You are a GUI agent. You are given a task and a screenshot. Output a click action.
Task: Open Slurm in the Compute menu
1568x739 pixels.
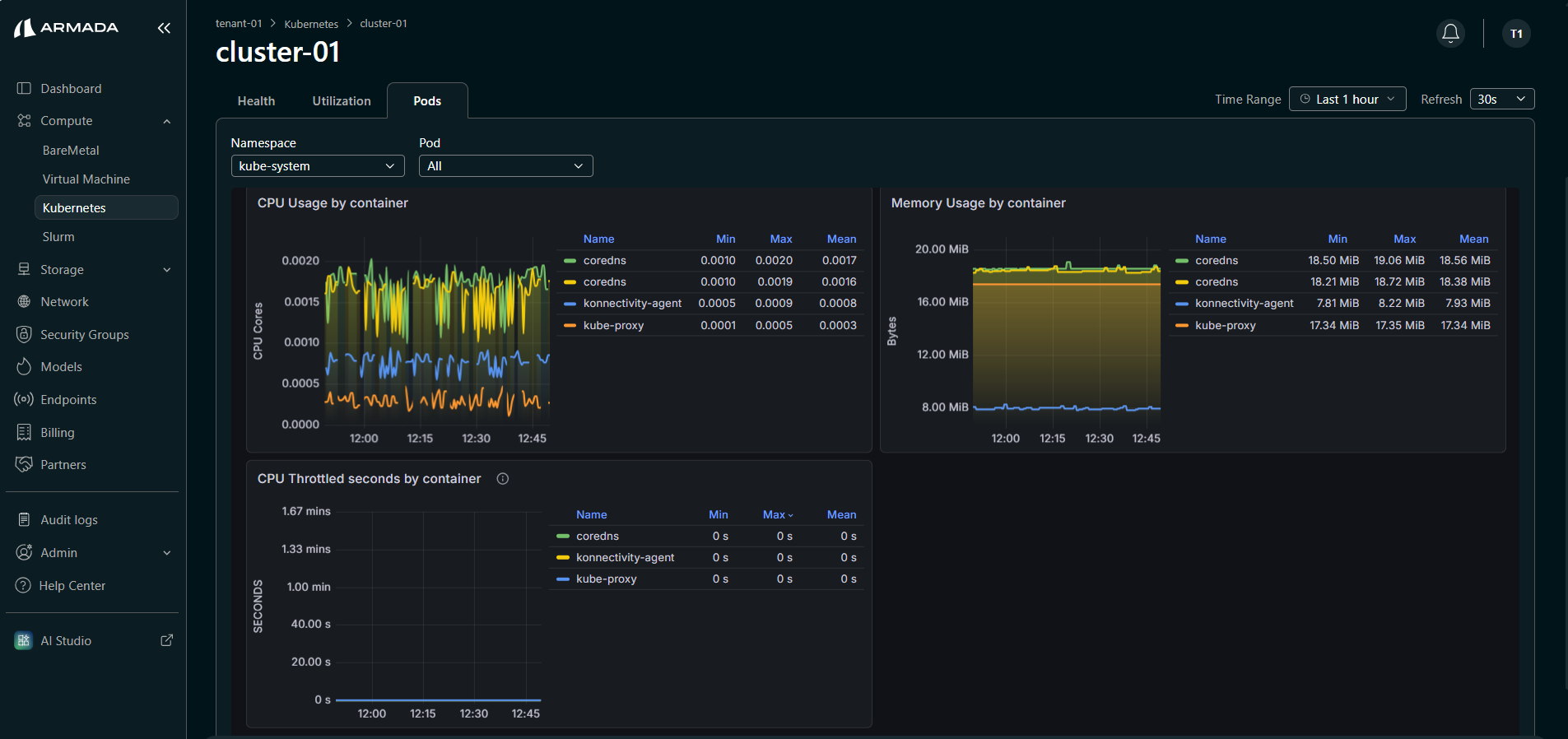pos(58,237)
